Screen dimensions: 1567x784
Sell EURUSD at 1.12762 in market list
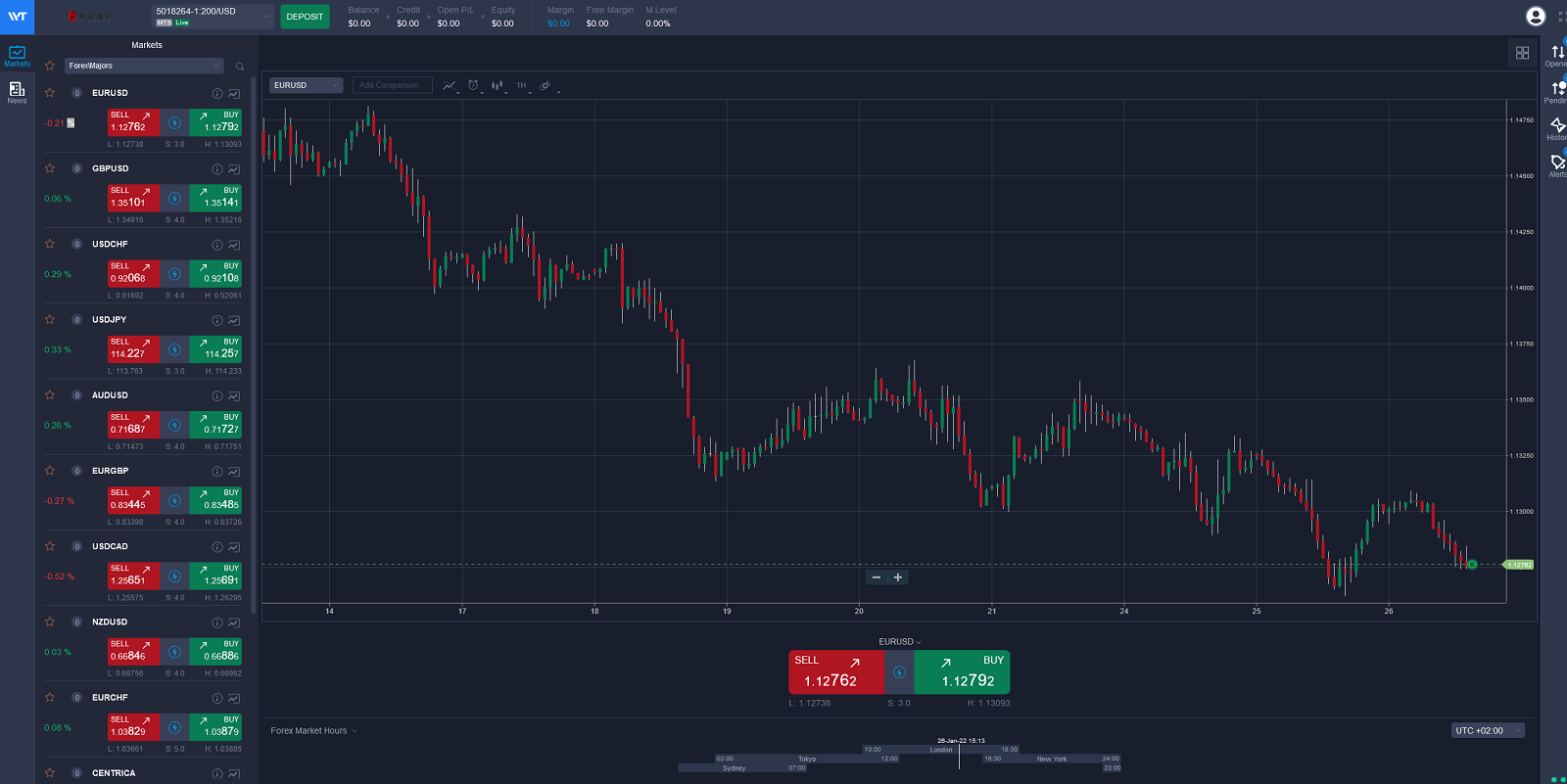134,122
